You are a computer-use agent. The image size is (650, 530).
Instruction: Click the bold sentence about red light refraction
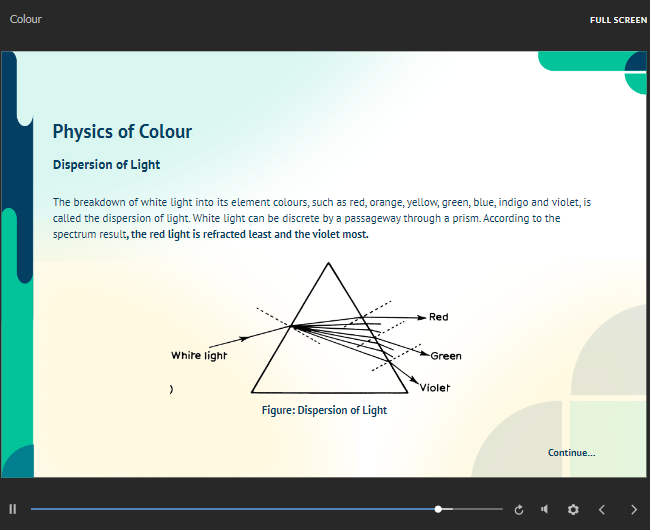(x=250, y=235)
